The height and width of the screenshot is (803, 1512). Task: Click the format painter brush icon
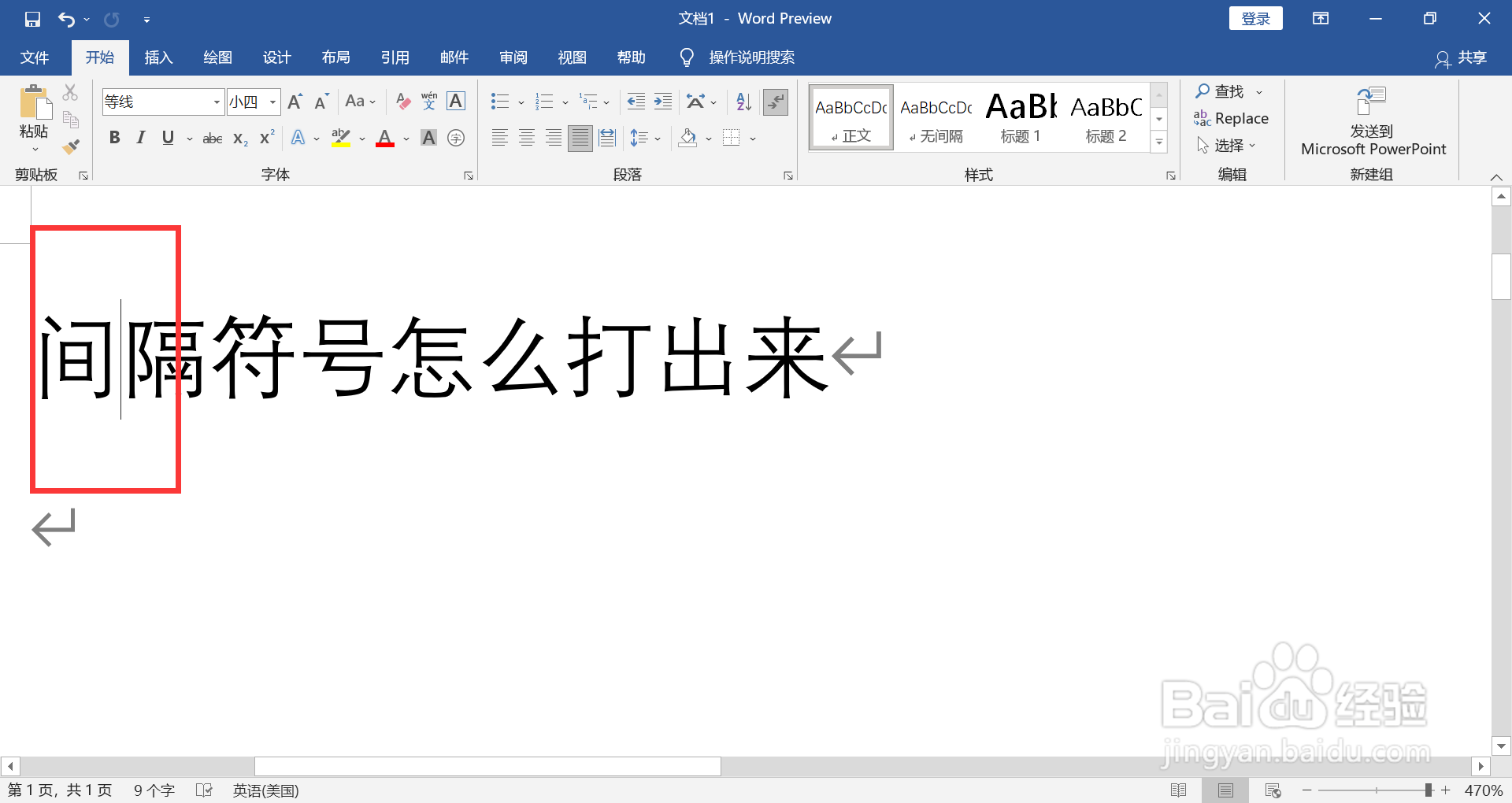click(x=70, y=146)
